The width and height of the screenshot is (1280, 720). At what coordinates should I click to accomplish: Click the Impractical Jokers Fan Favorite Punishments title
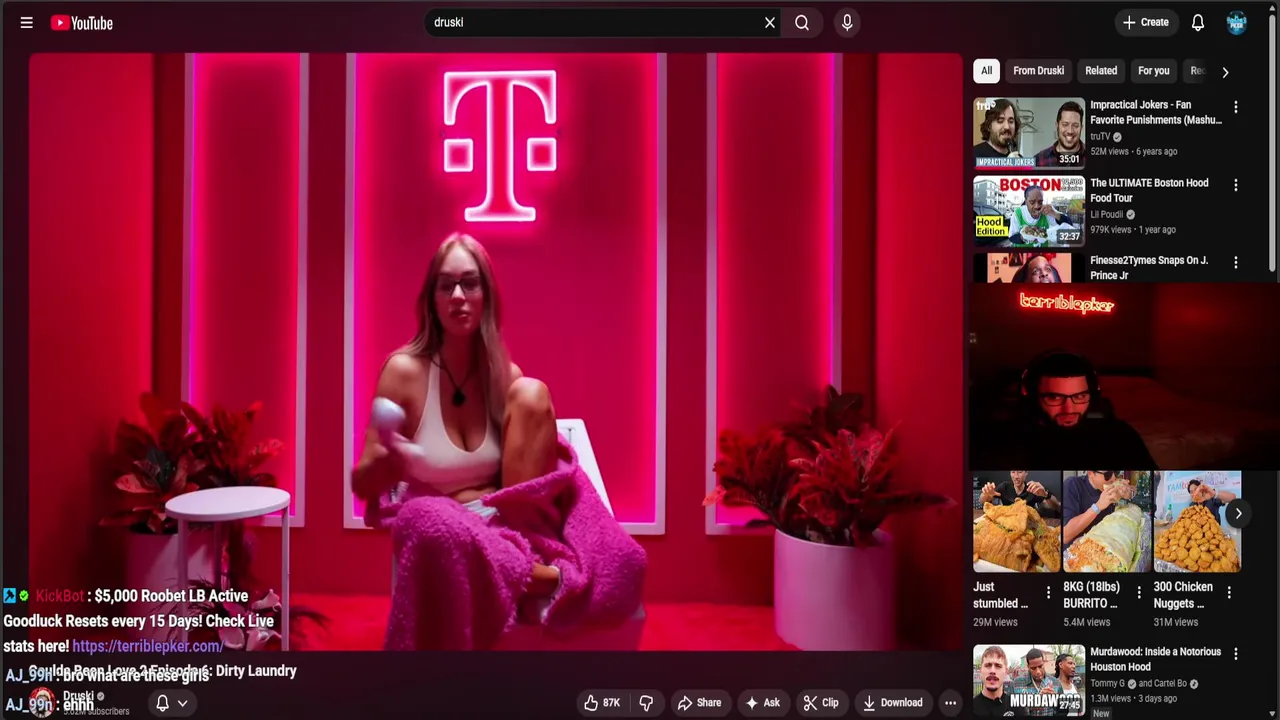coord(1156,112)
